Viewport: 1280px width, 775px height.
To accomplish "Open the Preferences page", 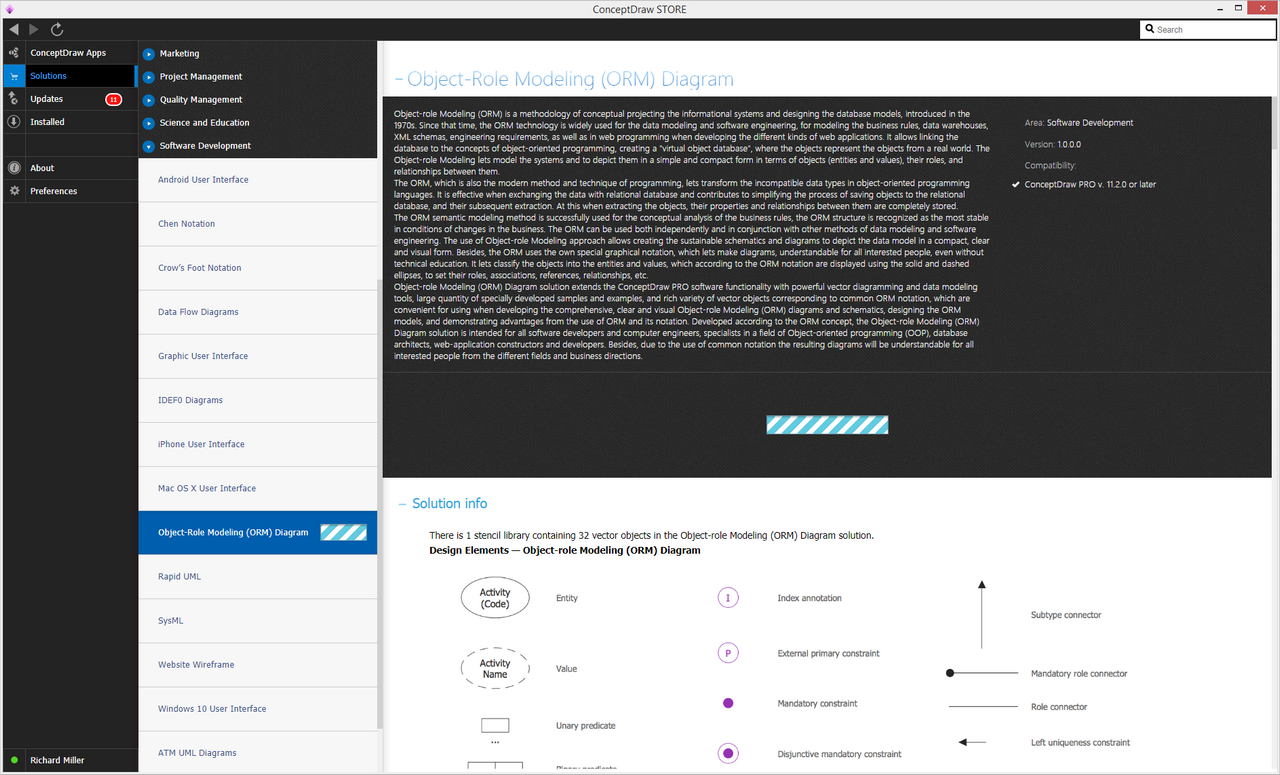I will click(53, 191).
